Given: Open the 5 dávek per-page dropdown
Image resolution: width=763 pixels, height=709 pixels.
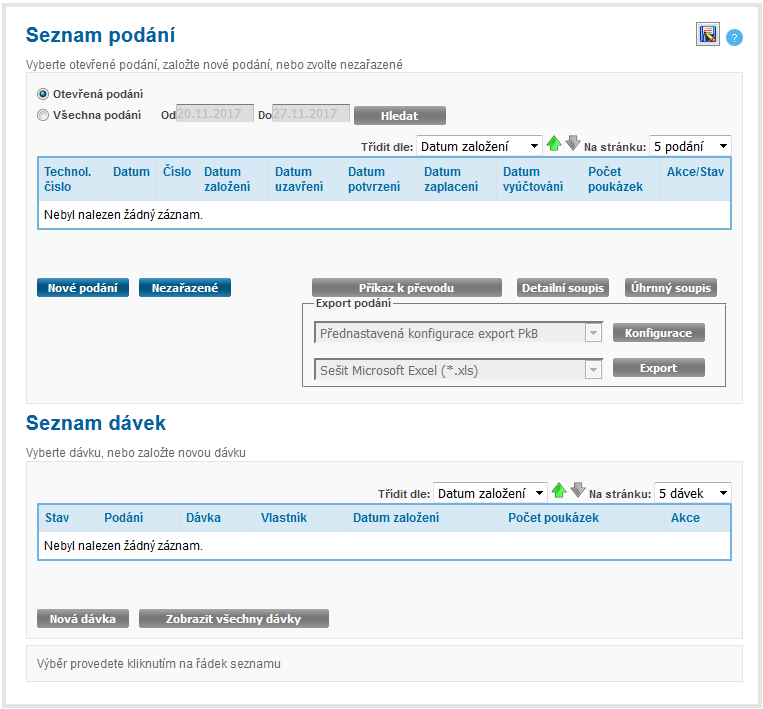Looking at the screenshot, I should (692, 493).
